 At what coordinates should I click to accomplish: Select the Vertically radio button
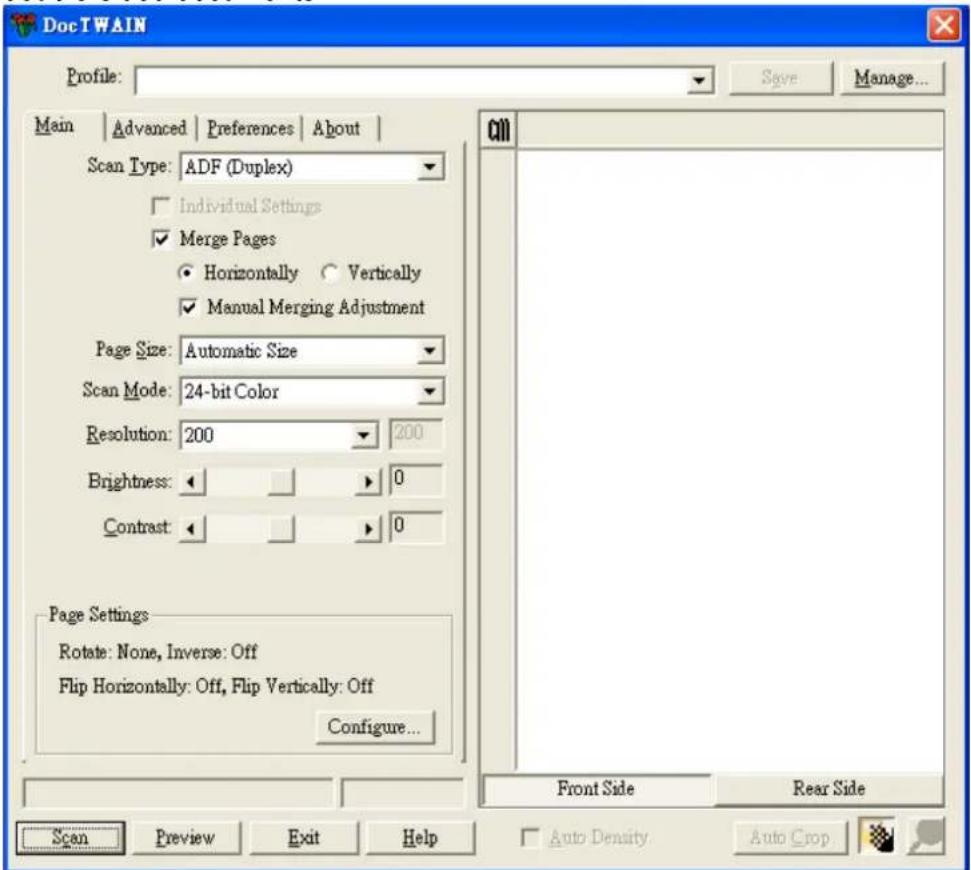[329, 273]
